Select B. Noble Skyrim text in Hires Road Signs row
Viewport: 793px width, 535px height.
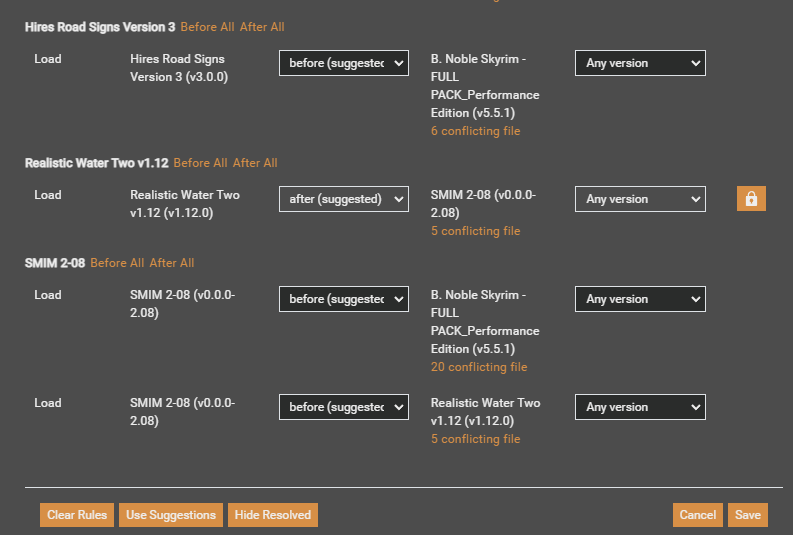coord(485,86)
